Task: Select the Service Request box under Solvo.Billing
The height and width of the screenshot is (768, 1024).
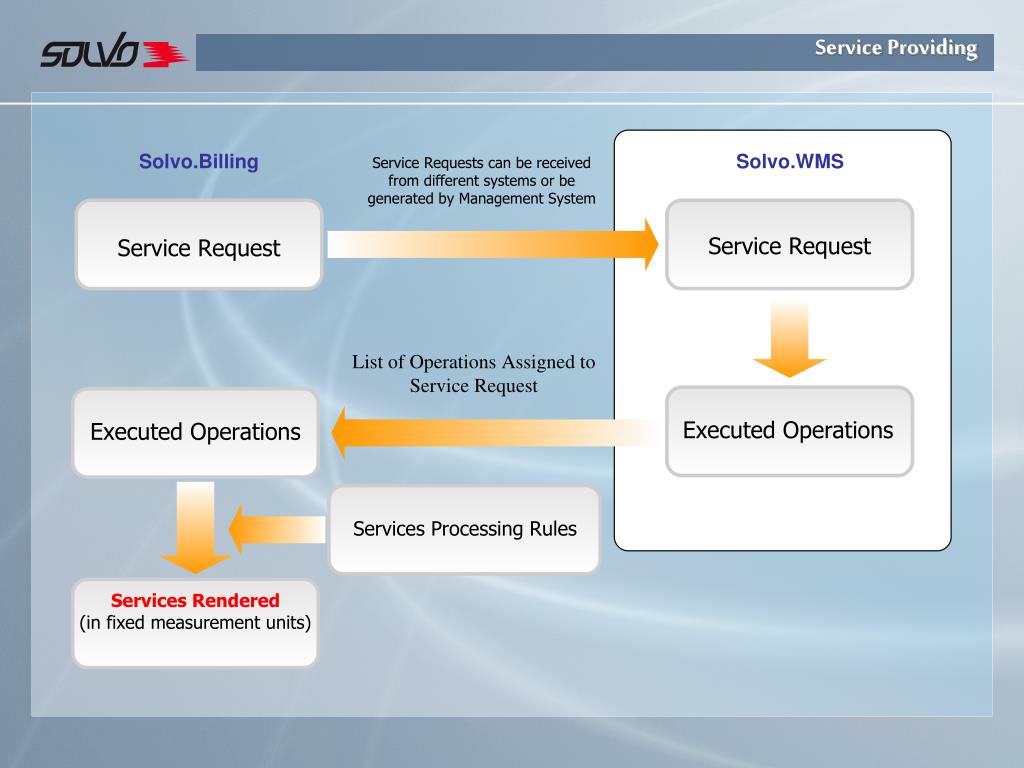Action: (199, 245)
